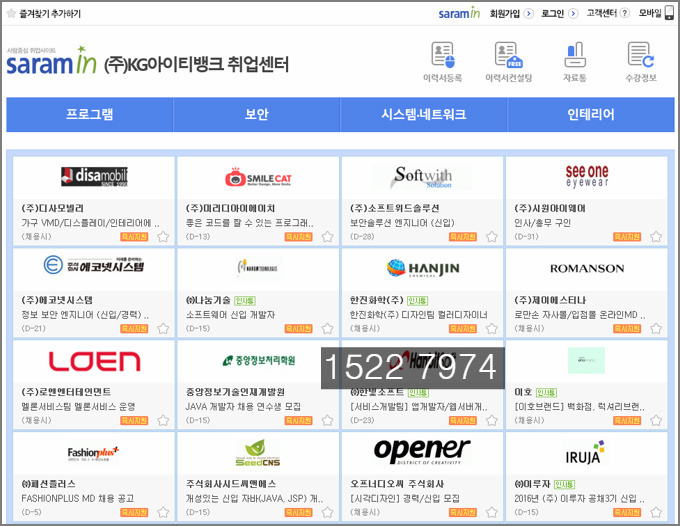Open the disamobili company logo
This screenshot has width=680, height=526.
(94, 176)
